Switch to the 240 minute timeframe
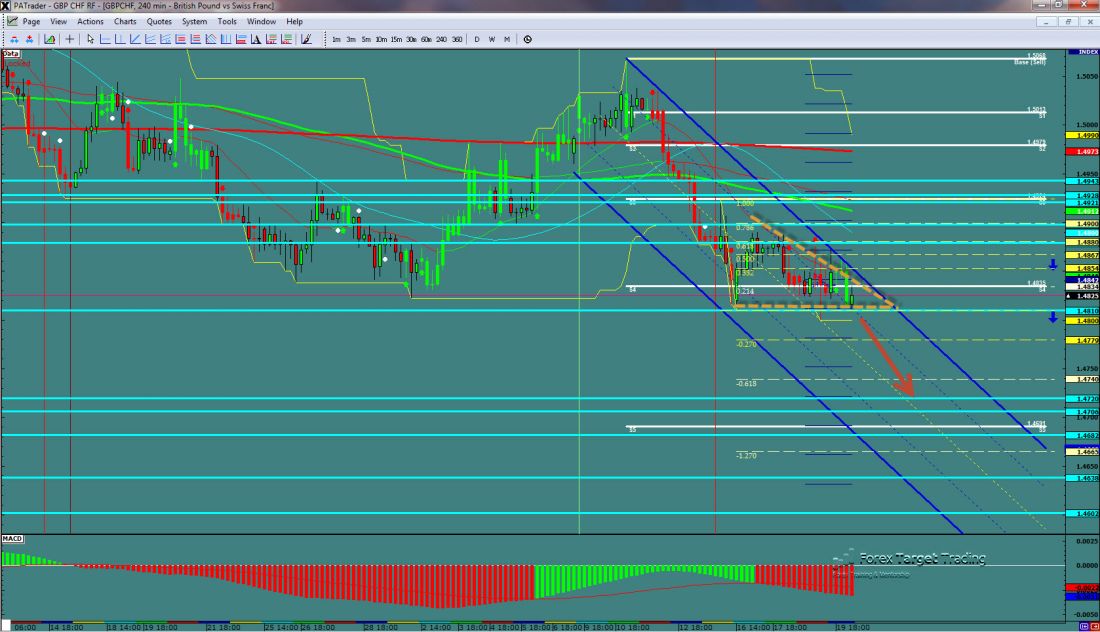The image size is (1100, 632). point(441,39)
